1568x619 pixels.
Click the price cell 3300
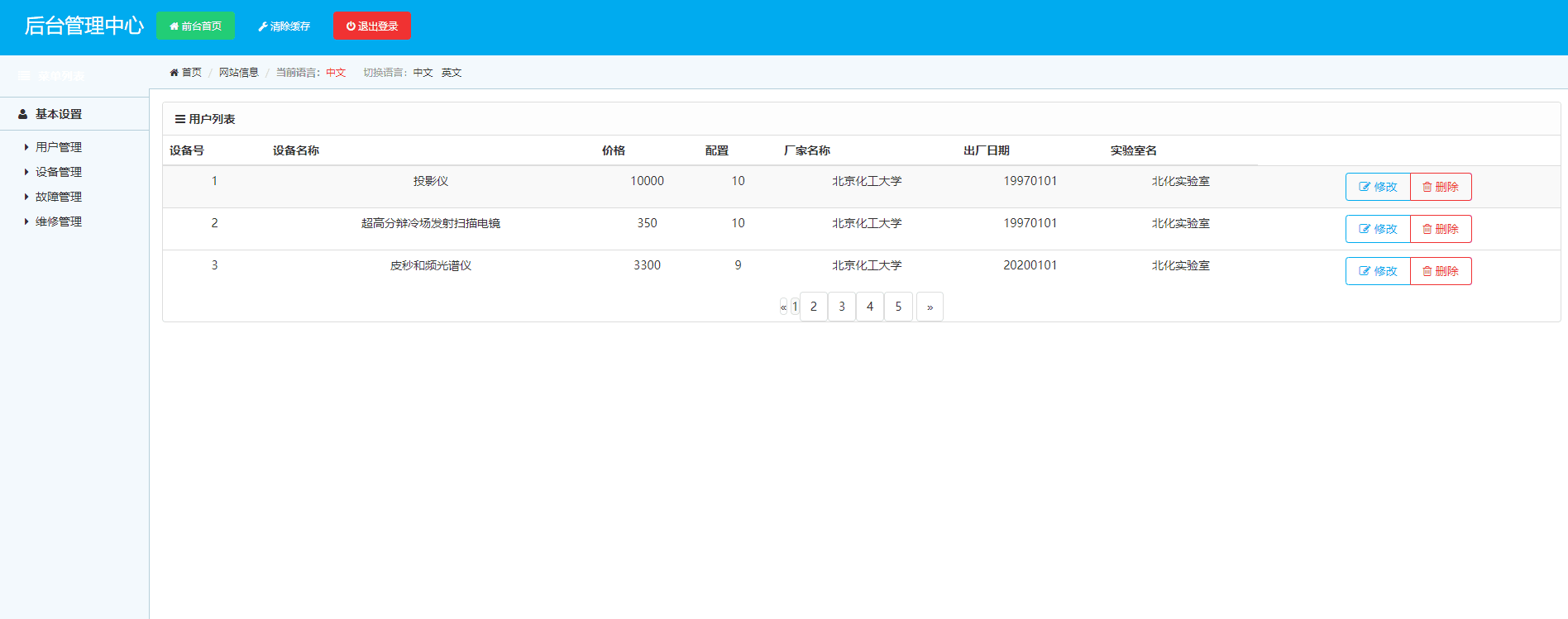(647, 265)
